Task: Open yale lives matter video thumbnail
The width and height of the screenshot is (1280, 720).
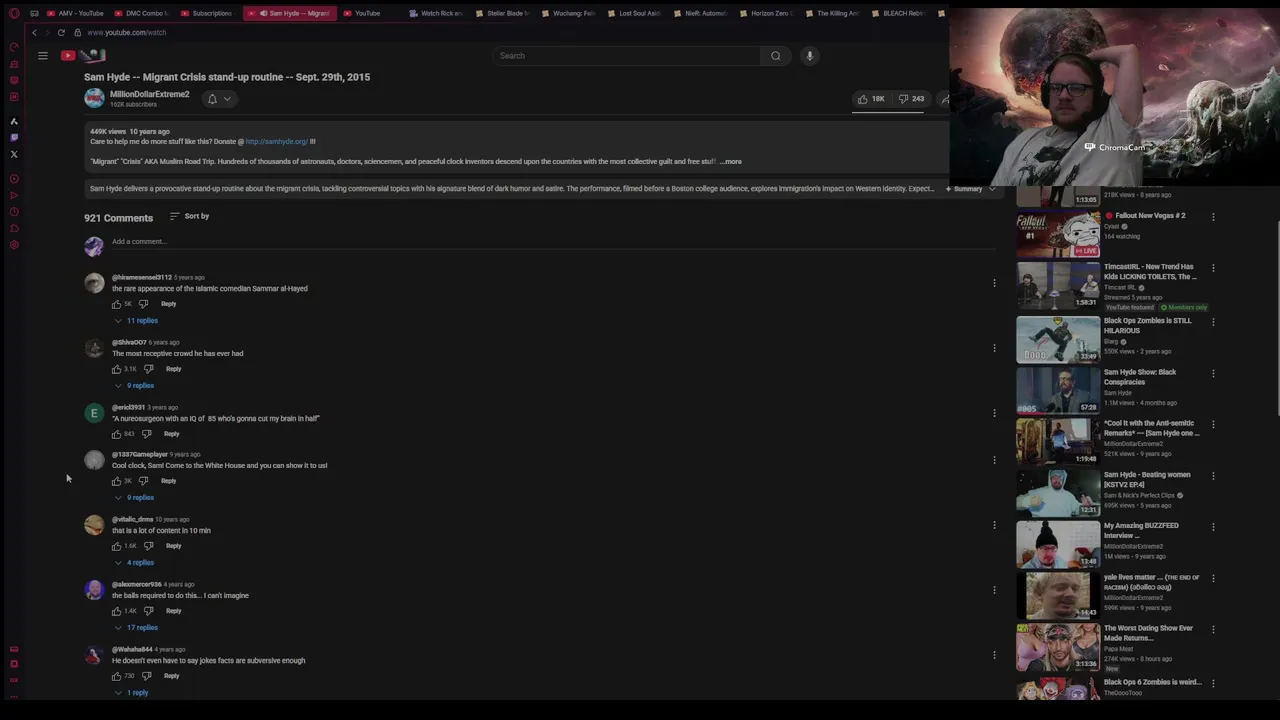Action: (x=1058, y=596)
